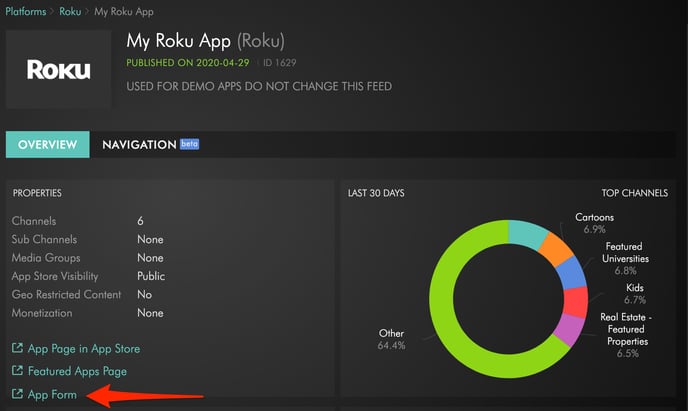Click the Other 64.4% chart label

(x=391, y=340)
